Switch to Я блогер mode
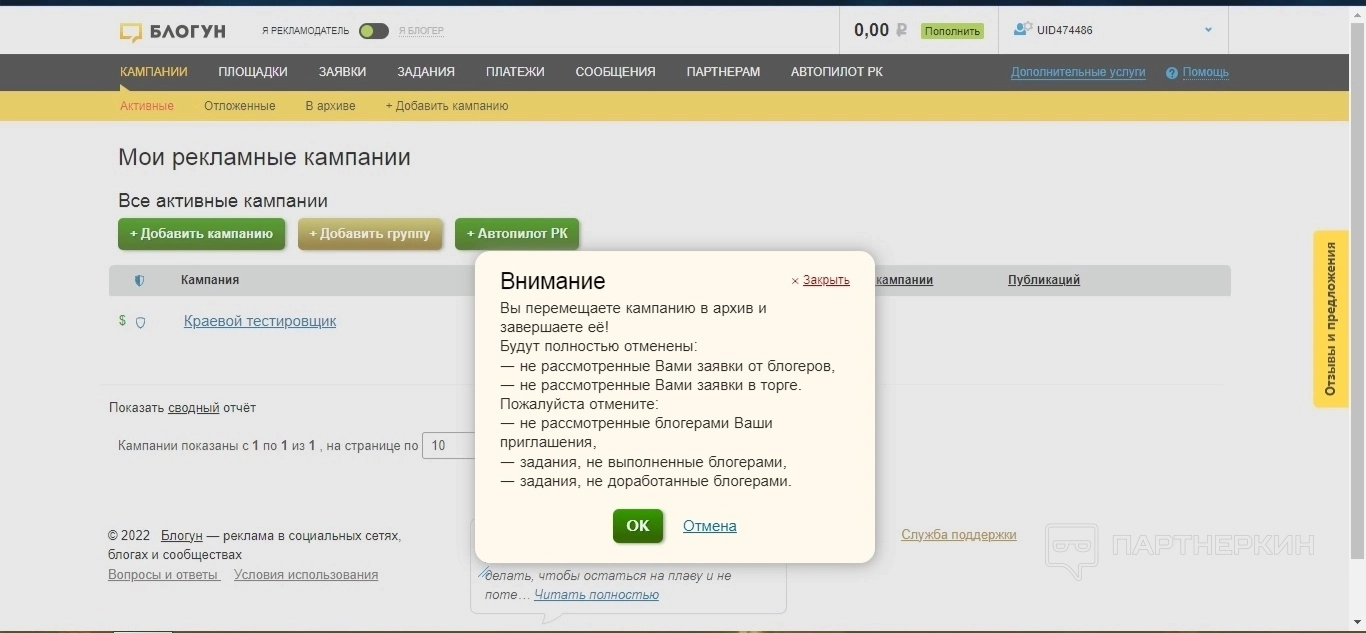The image size is (1366, 633). pos(421,31)
